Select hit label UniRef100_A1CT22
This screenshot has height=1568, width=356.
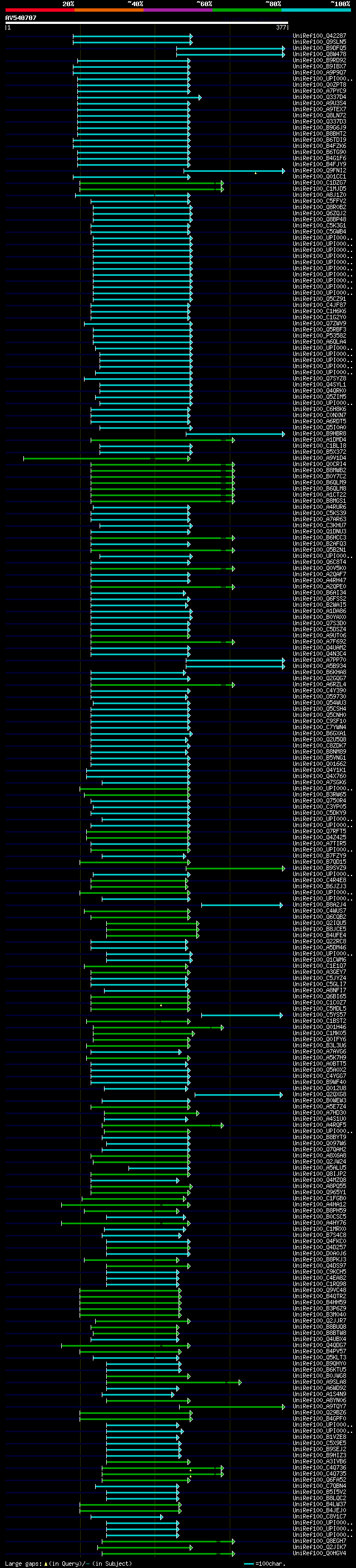pos(319,494)
